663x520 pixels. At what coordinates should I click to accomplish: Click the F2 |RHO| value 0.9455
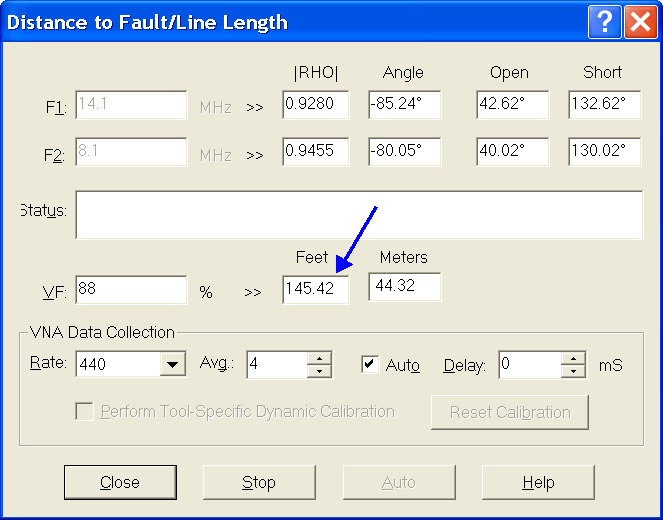pos(316,151)
